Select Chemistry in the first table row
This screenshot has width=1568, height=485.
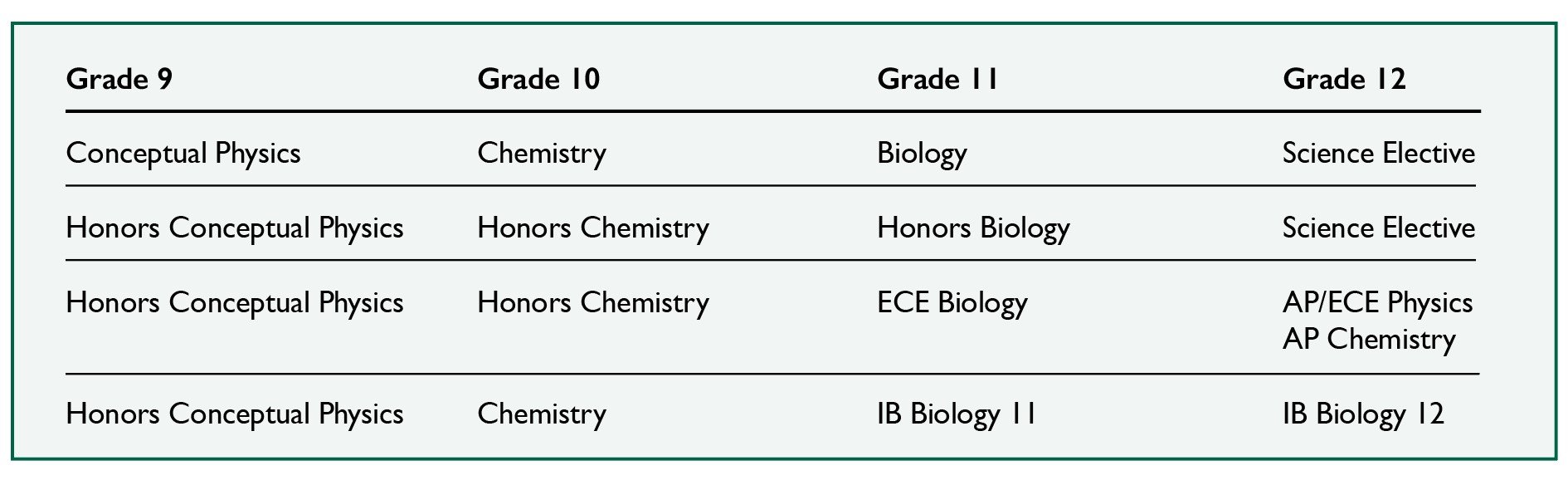542,154
